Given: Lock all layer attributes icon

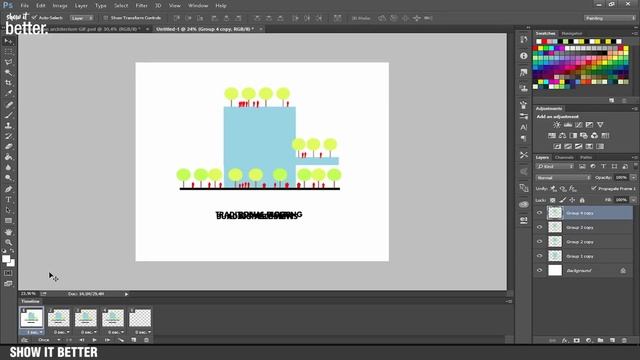Looking at the screenshot, I should coord(582,200).
